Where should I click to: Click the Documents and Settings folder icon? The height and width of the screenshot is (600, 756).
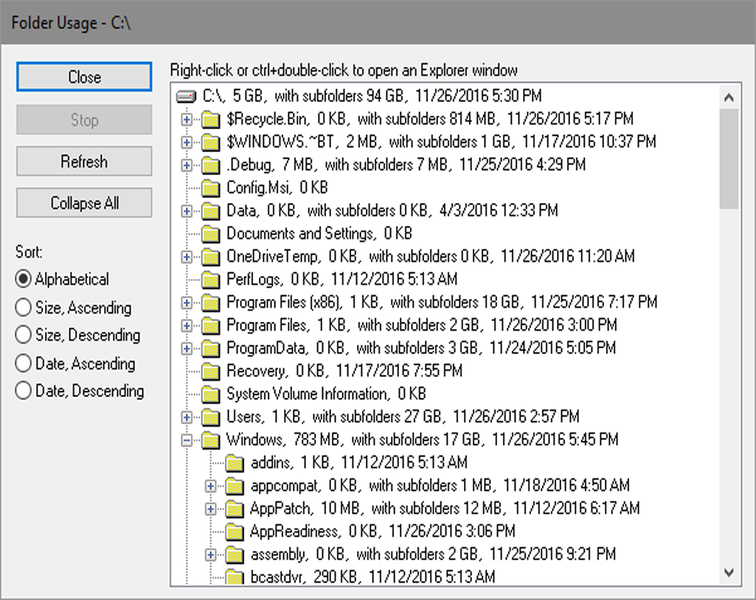pos(210,234)
